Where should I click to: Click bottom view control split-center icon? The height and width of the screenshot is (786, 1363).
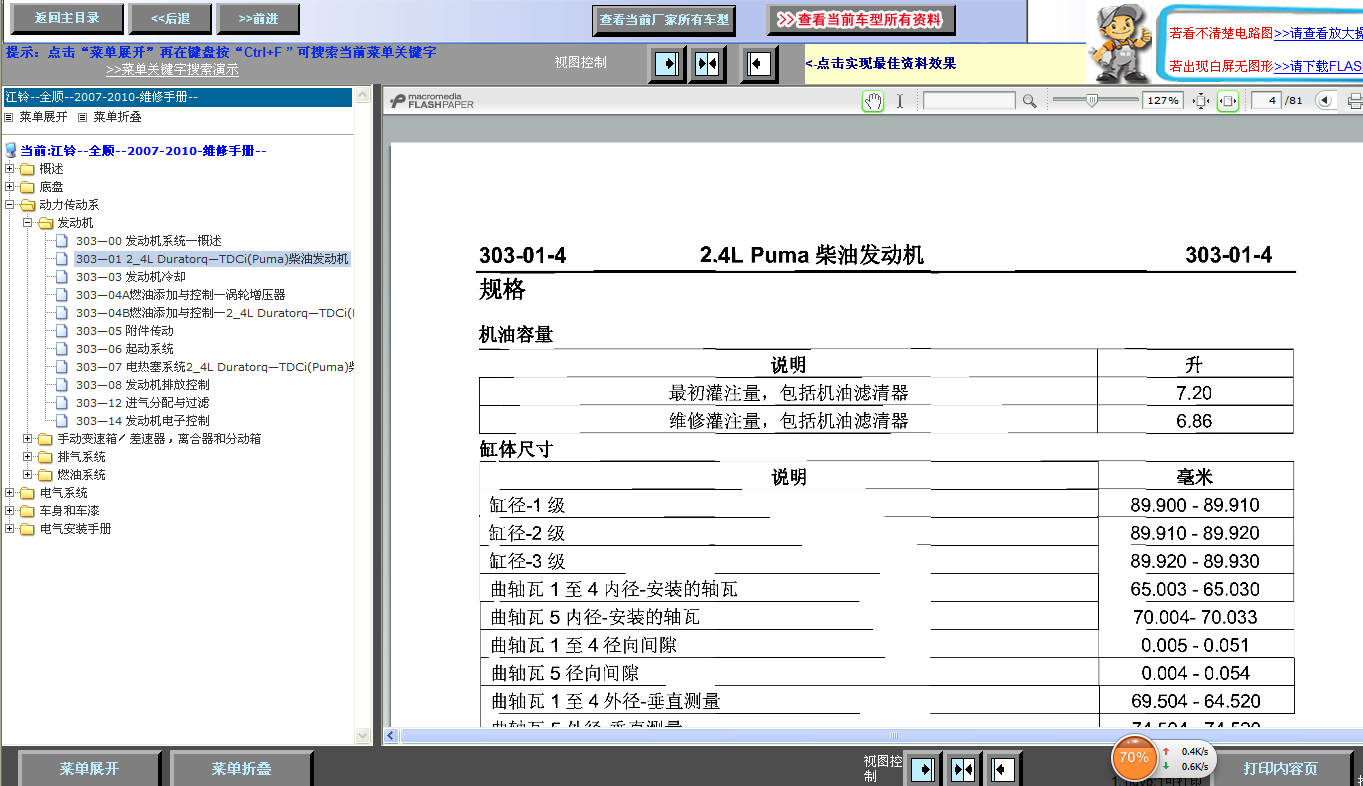963,769
